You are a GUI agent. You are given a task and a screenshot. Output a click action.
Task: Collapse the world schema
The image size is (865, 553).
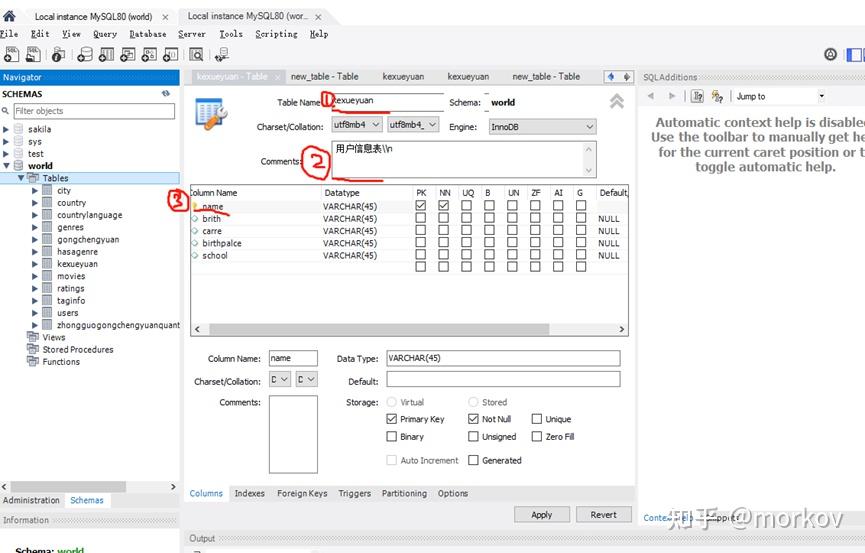point(6,166)
